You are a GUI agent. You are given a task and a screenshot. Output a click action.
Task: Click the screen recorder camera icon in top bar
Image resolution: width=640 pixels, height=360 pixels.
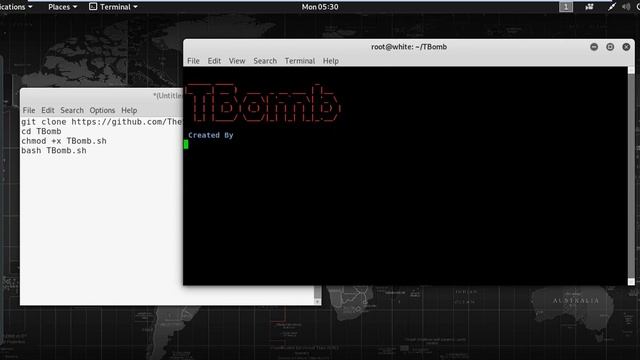coord(589,7)
